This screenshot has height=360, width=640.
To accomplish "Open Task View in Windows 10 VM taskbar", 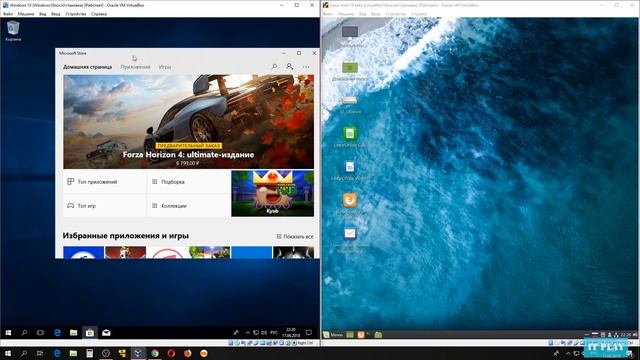I will click(40, 333).
